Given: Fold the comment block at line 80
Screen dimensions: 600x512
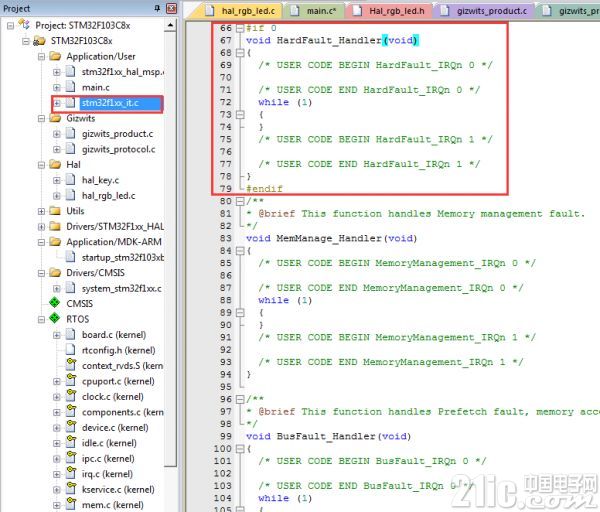Looking at the screenshot, I should 240,201.
